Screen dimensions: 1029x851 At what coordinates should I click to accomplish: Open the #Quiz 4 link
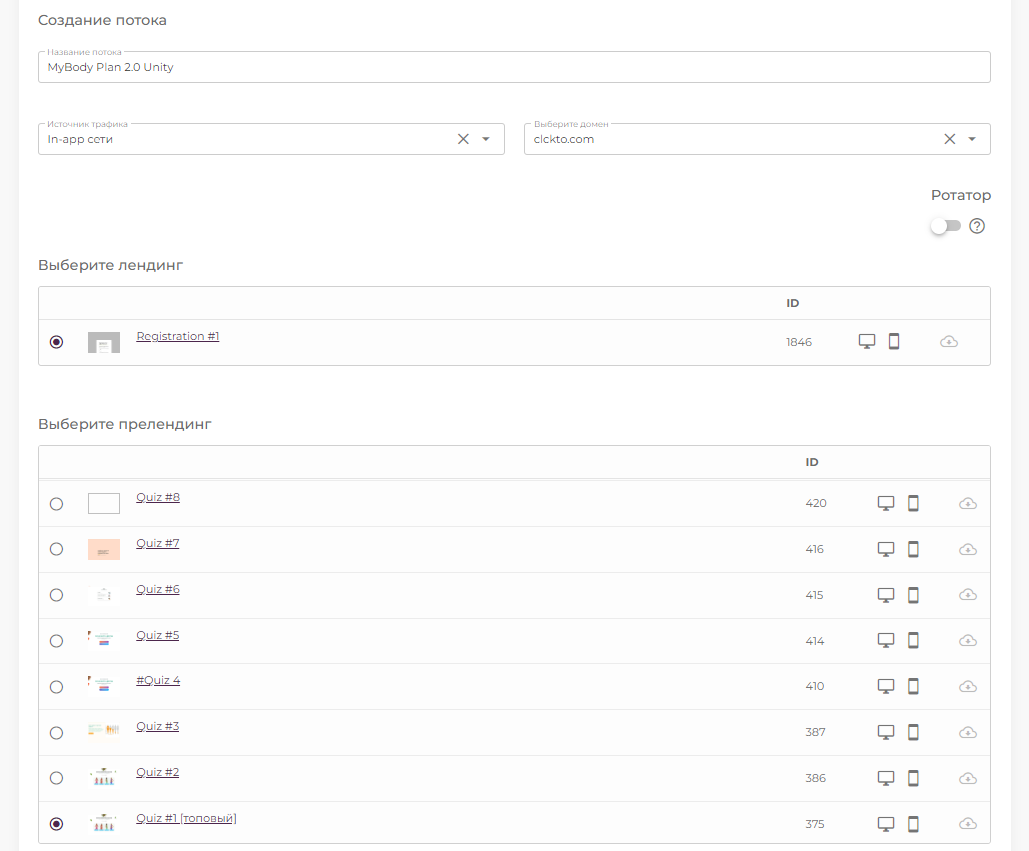tap(158, 680)
